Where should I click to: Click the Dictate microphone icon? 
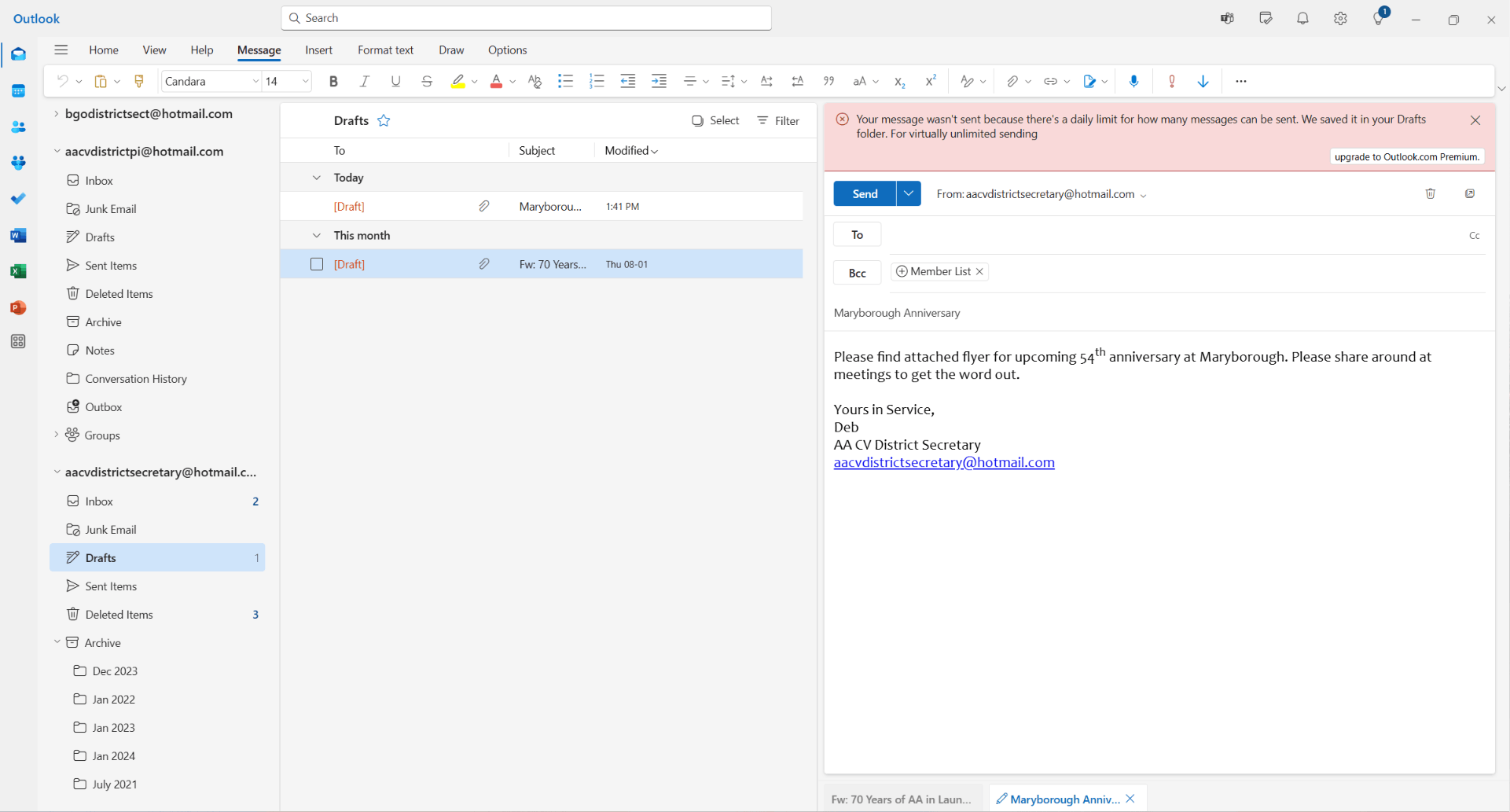[x=1133, y=81]
